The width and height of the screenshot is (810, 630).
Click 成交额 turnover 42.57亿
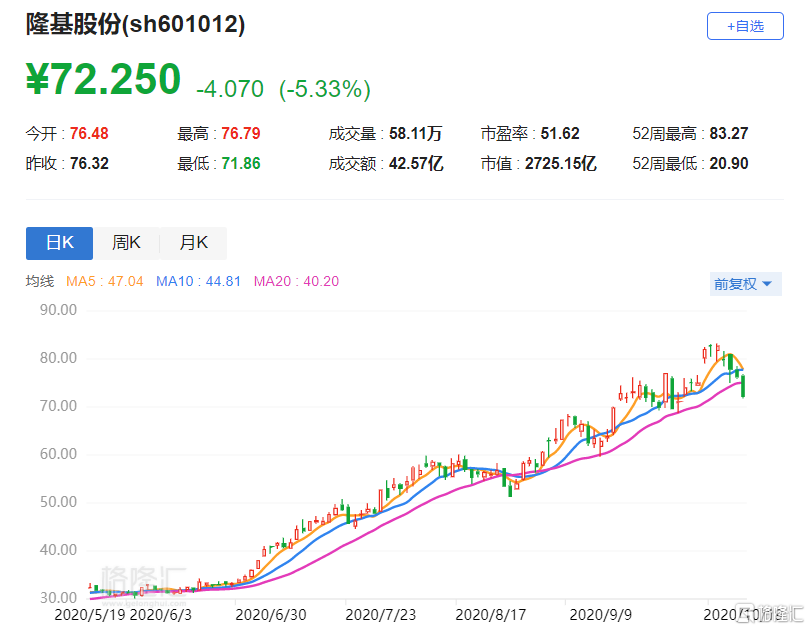(x=386, y=164)
